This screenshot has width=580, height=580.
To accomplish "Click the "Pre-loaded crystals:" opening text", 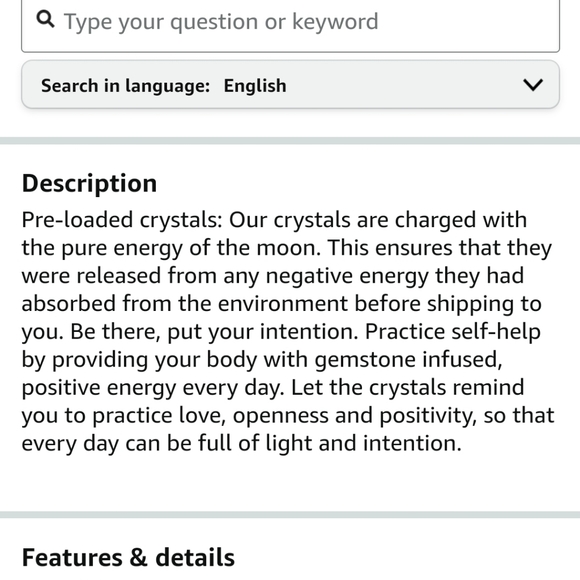I will (122, 220).
